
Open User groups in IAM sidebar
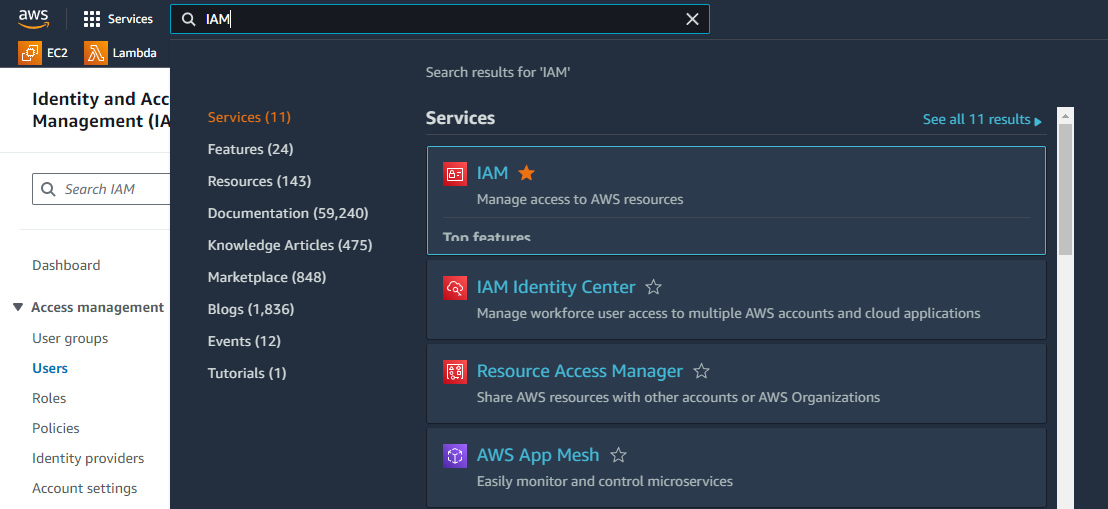click(x=70, y=338)
